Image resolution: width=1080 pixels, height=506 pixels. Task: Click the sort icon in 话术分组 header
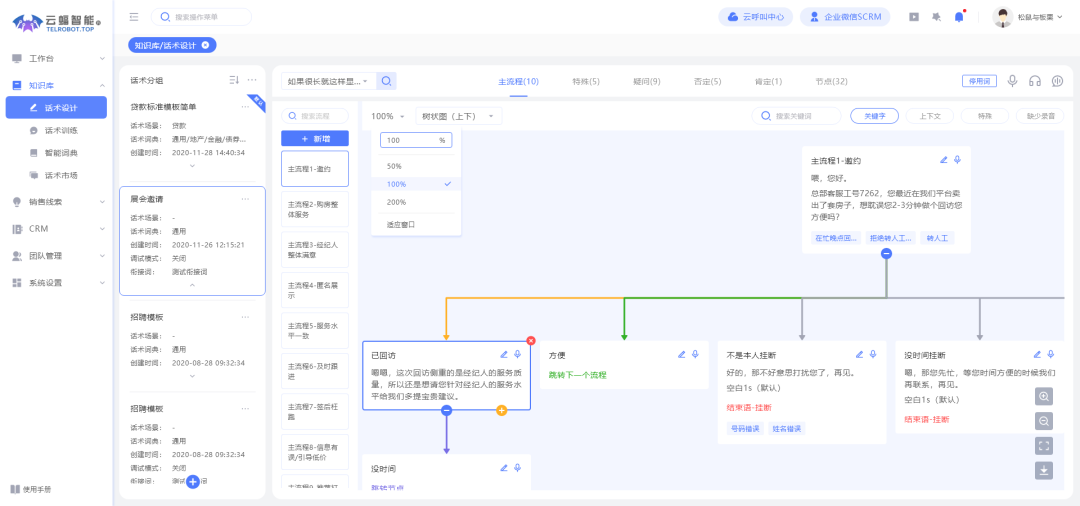coord(234,81)
